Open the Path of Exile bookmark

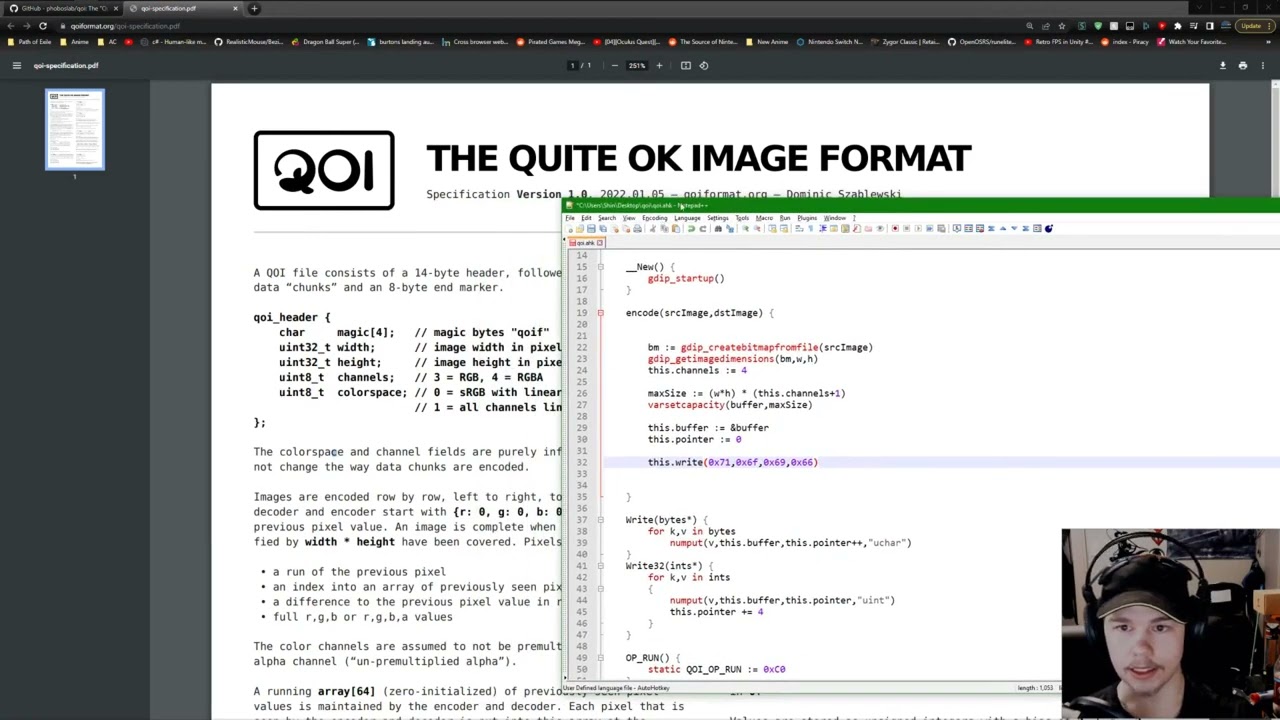pos(28,42)
